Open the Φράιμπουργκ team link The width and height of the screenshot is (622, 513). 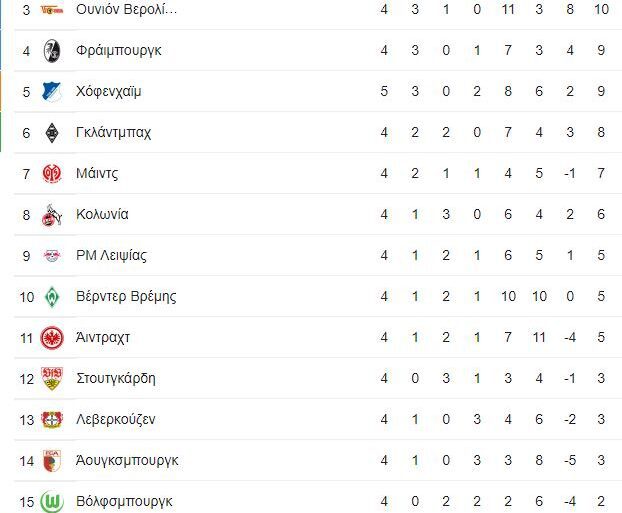click(118, 51)
